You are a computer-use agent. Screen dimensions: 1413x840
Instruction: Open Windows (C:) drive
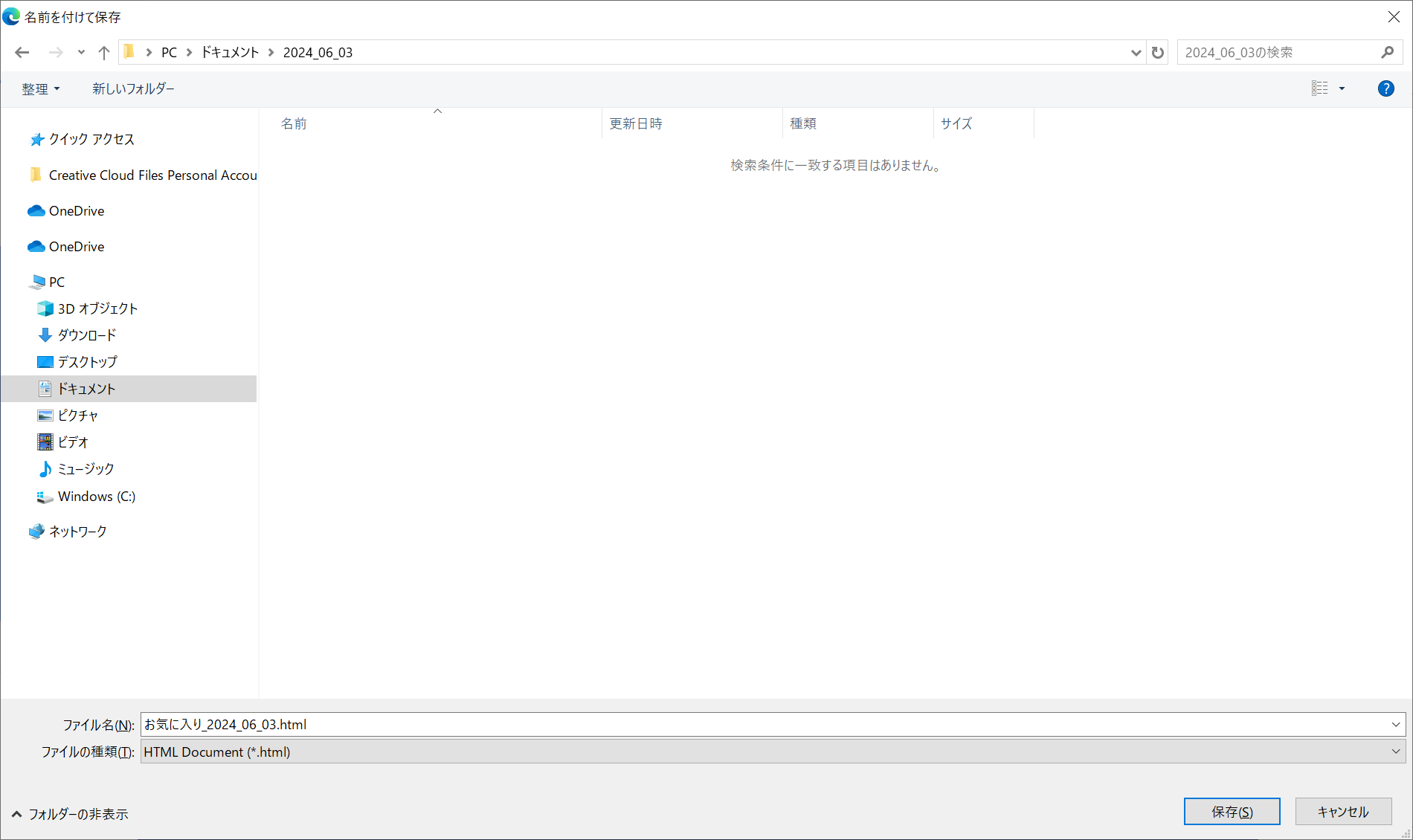[x=97, y=497]
